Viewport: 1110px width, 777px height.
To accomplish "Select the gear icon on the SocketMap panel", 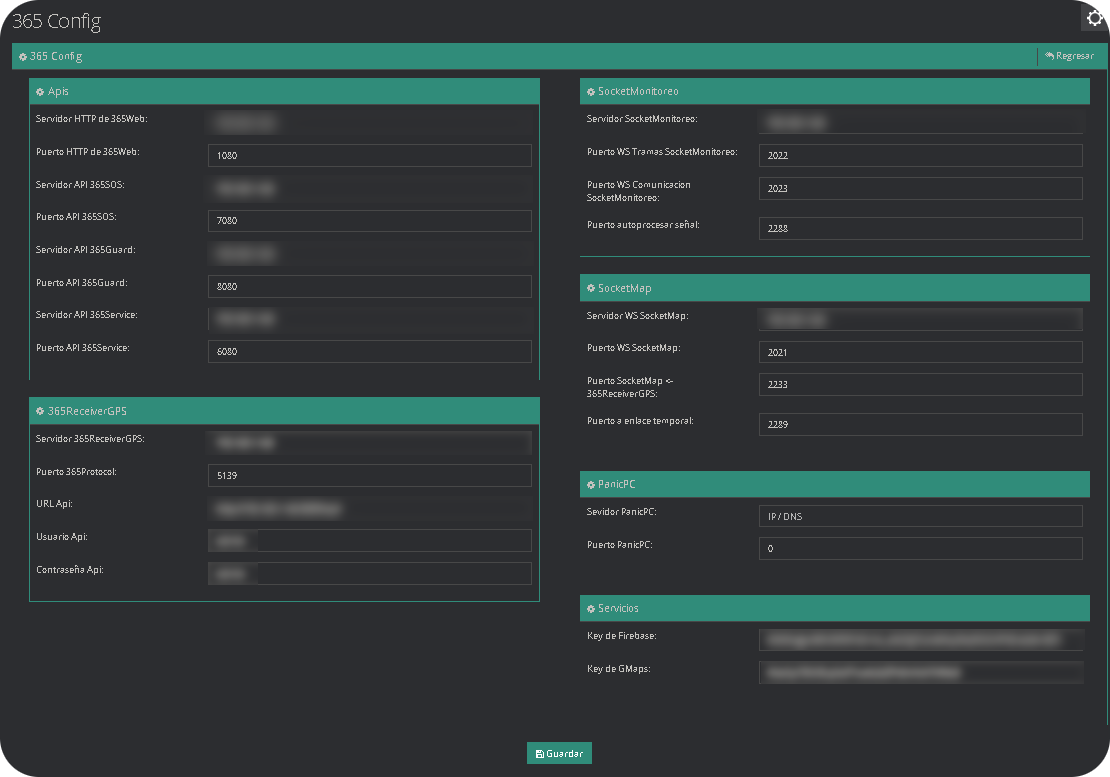I will pyautogui.click(x=591, y=287).
